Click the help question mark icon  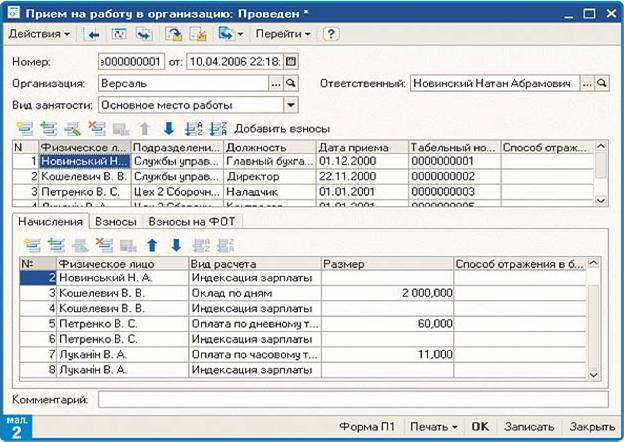[331, 34]
